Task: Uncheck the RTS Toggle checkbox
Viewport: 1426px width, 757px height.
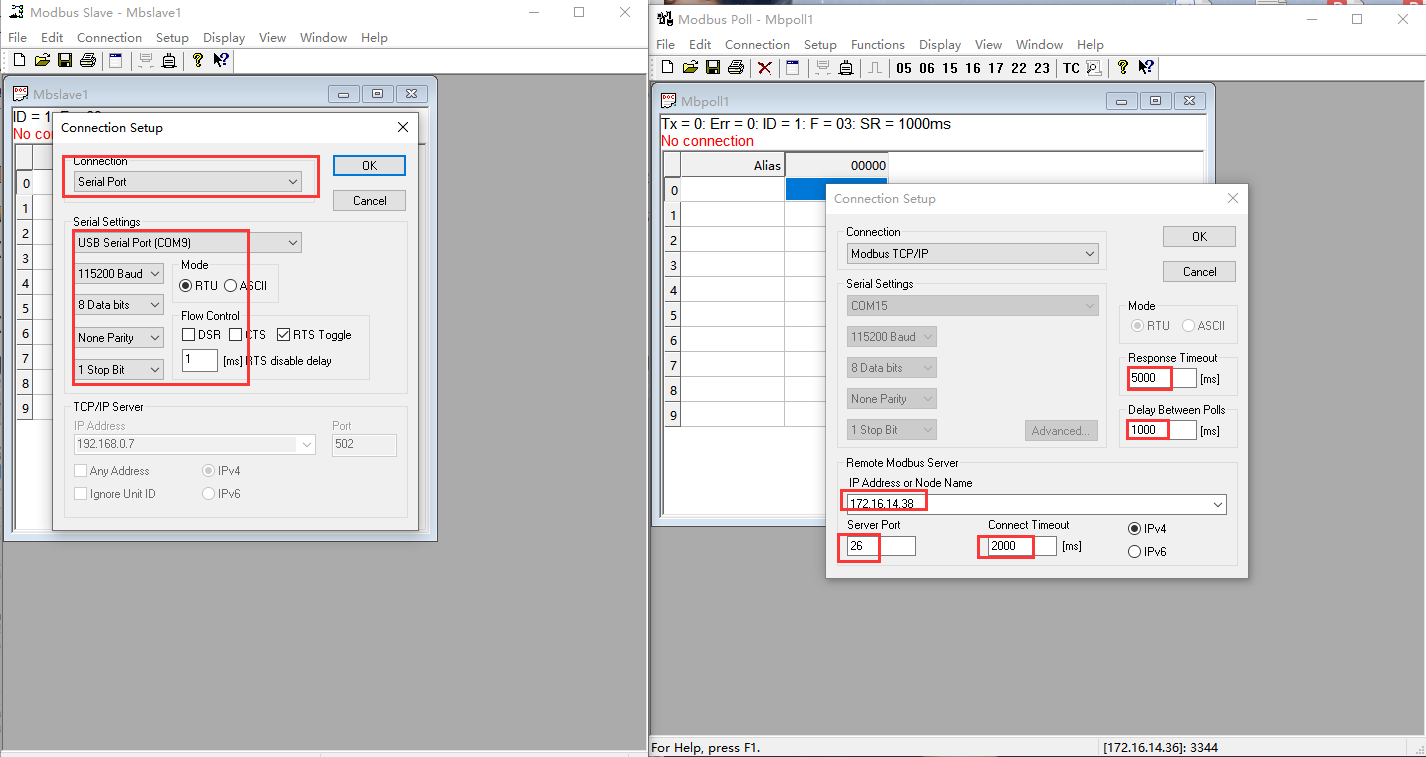Action: (284, 335)
